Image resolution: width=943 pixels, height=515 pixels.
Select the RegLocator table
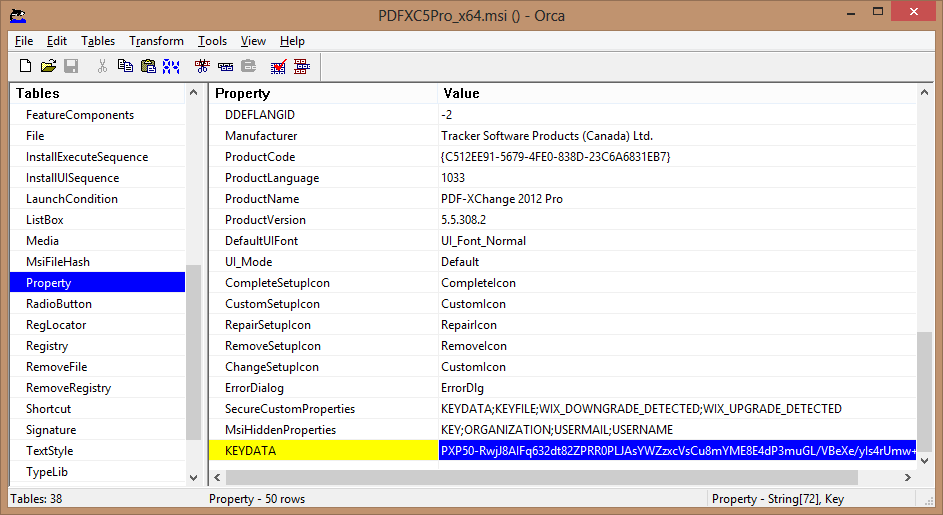(97, 325)
